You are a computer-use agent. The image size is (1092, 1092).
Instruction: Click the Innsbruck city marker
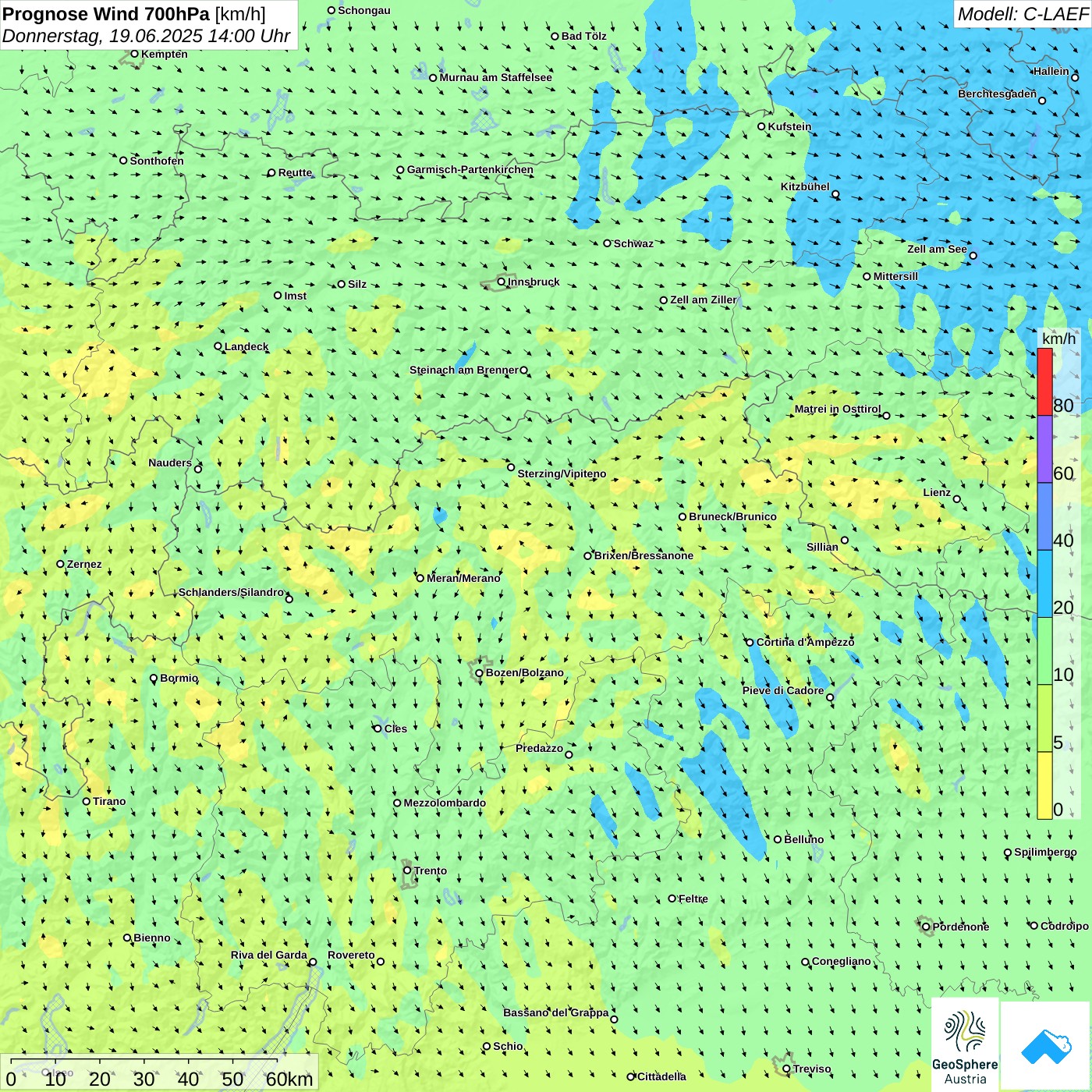tap(502, 282)
